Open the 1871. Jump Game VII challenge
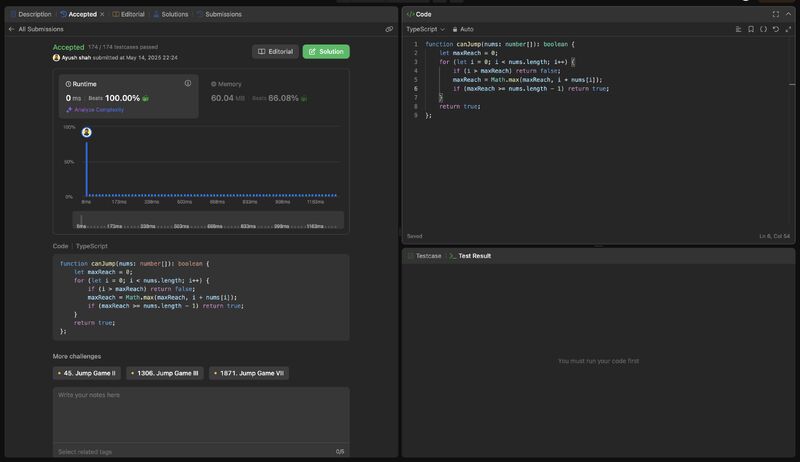Viewport: 800px width, 462px height. [x=249, y=373]
